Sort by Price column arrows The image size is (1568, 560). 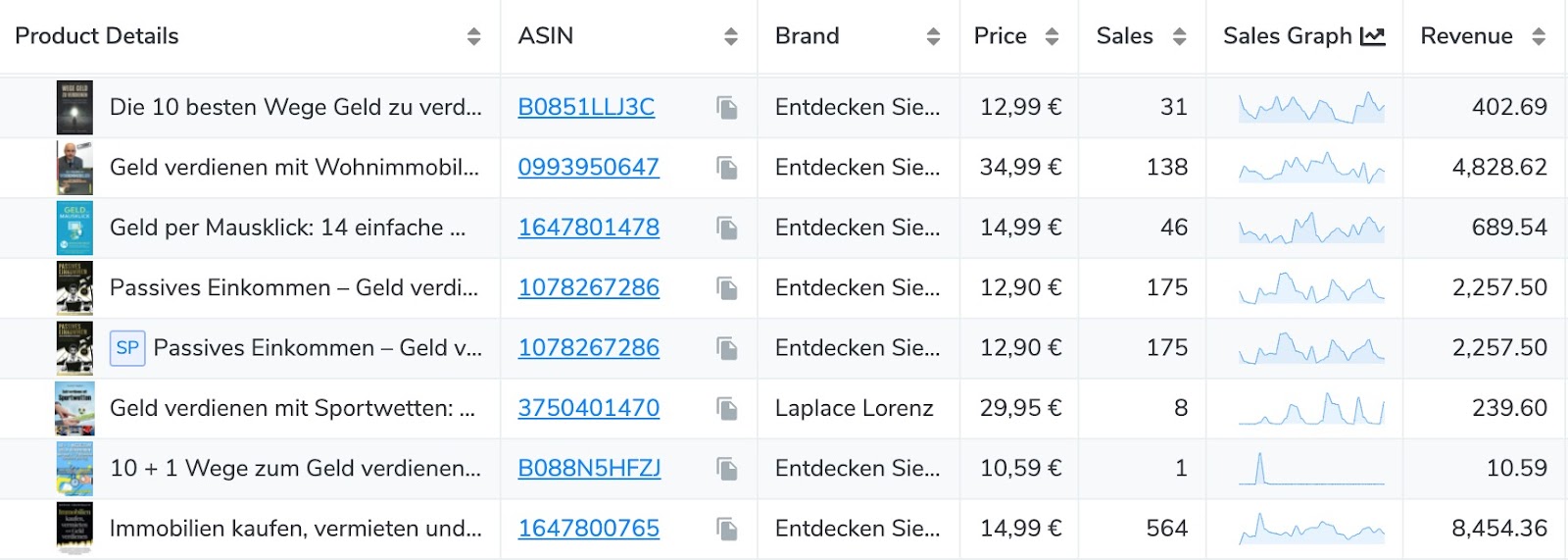point(1052,36)
